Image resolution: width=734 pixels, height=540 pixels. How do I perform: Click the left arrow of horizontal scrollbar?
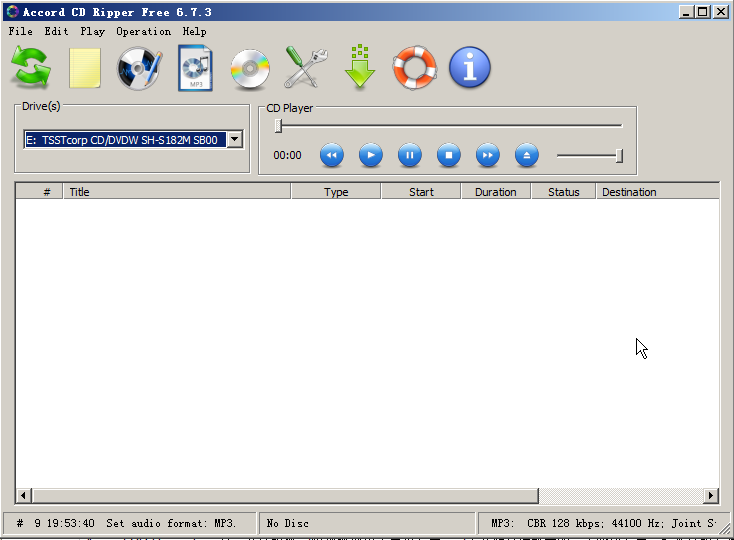tap(24, 495)
